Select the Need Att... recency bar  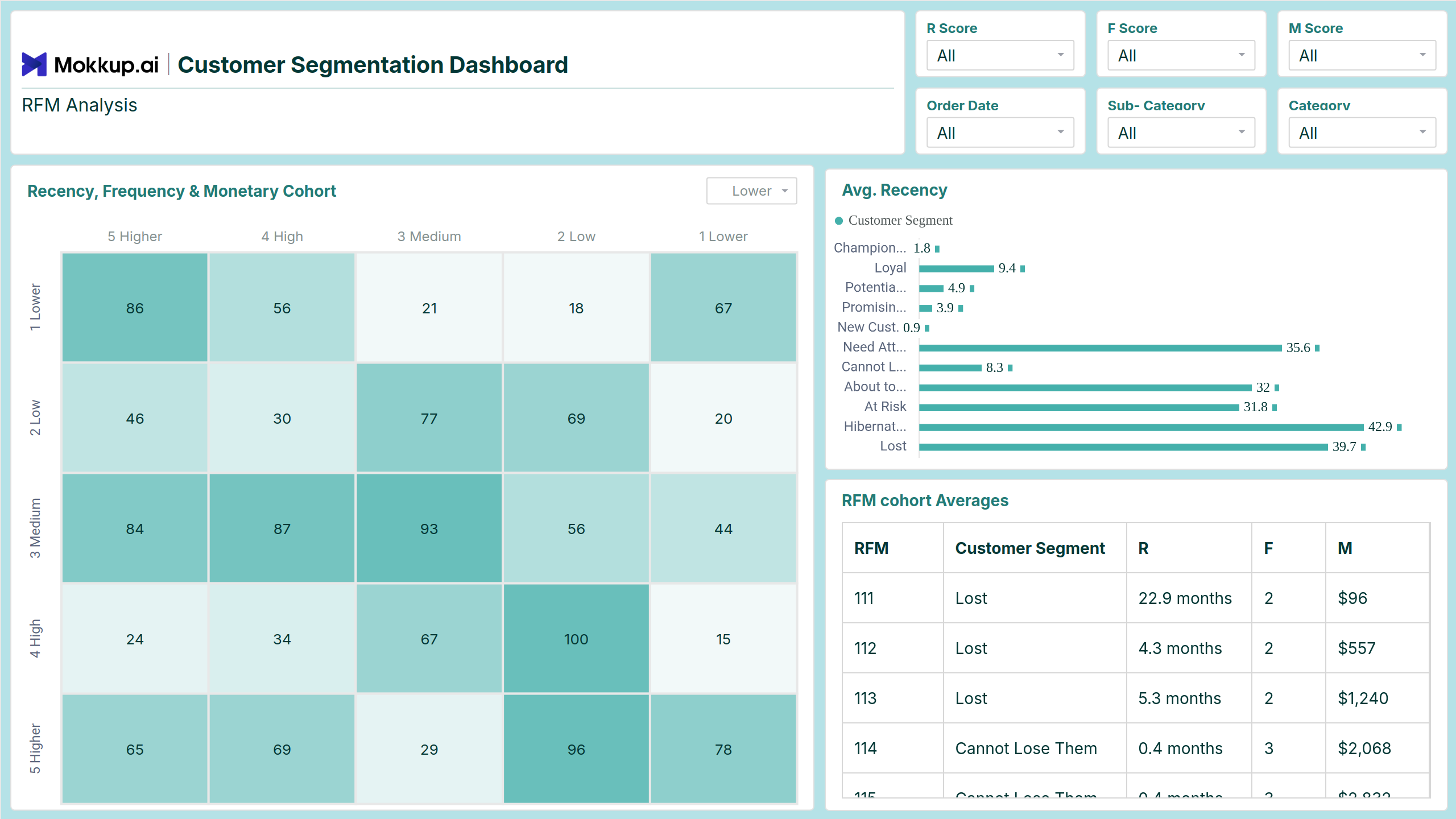(x=1100, y=348)
